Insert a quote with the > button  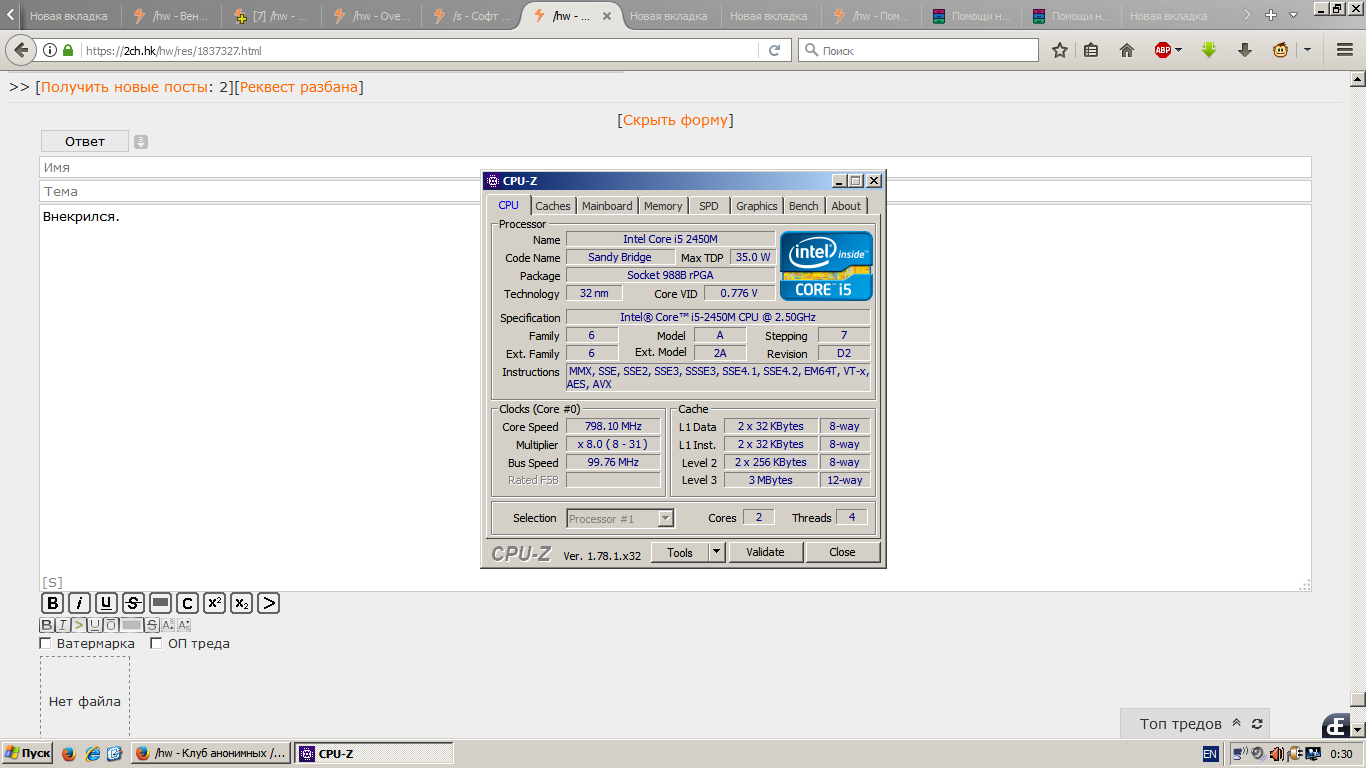click(268, 603)
